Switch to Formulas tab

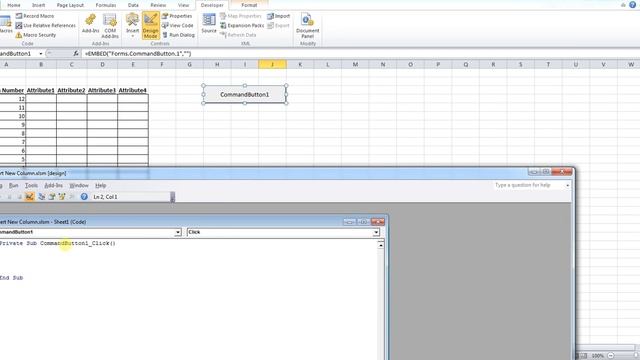[x=106, y=5]
